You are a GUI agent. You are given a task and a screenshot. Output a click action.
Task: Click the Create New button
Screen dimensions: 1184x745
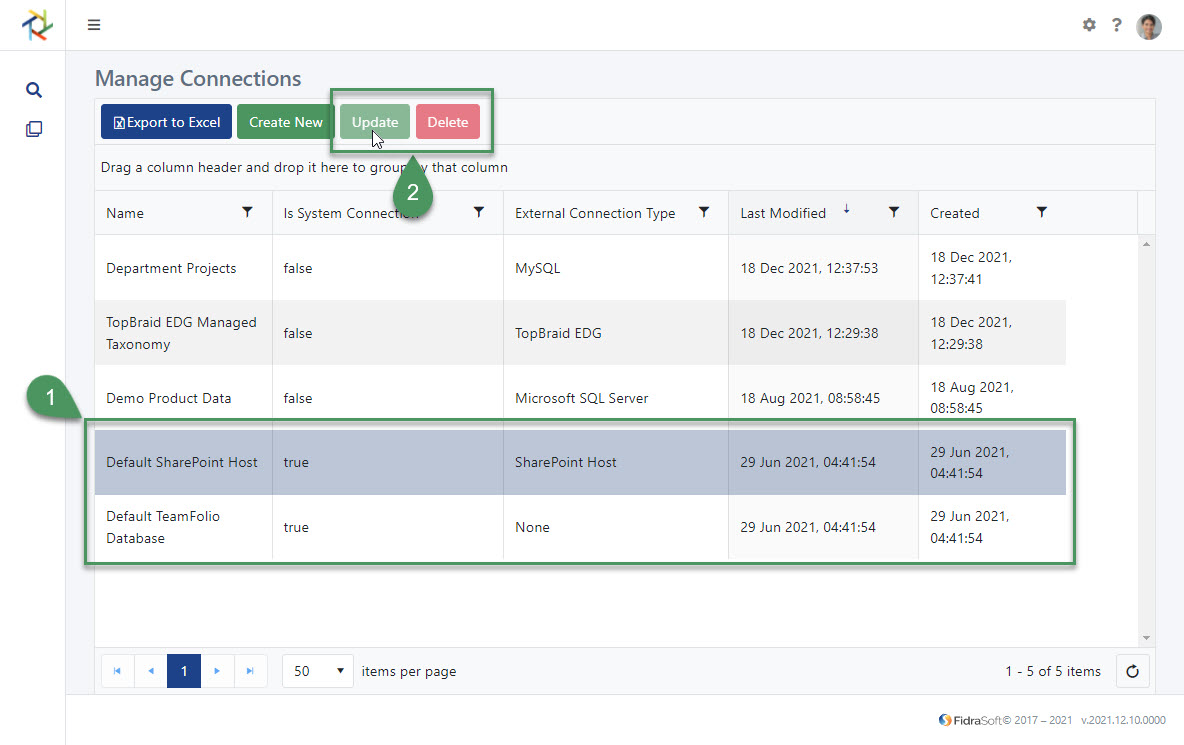click(285, 121)
